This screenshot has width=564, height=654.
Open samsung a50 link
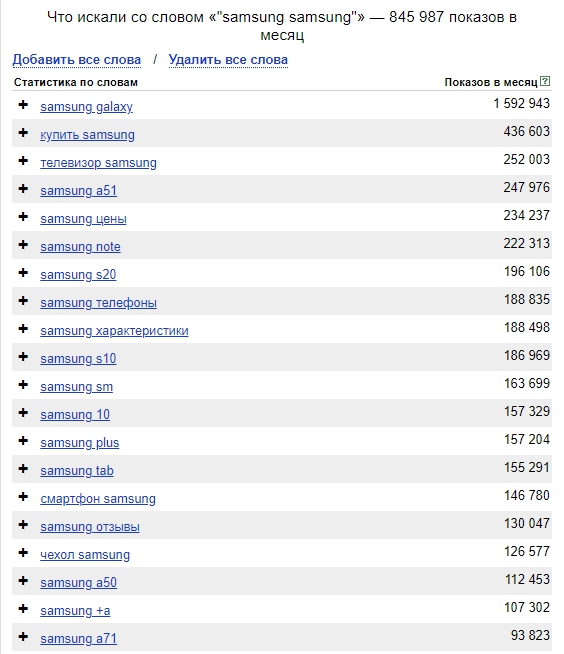78,583
